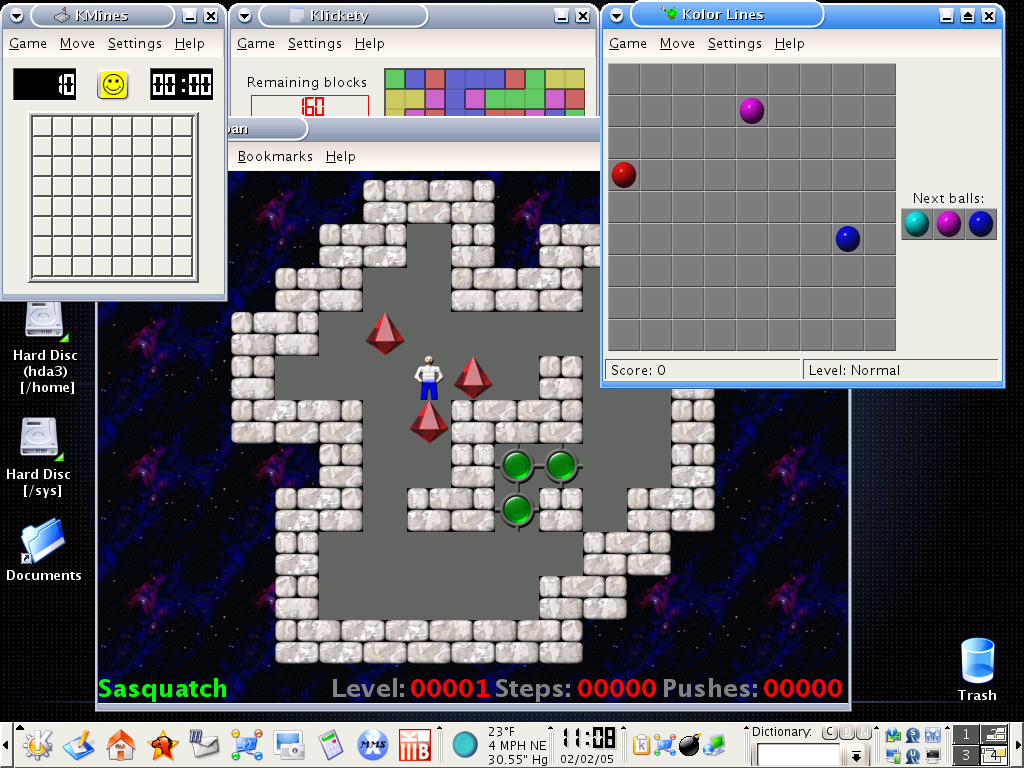Select the red ball on the Kolor Lines board
The image size is (1024, 768).
point(624,175)
